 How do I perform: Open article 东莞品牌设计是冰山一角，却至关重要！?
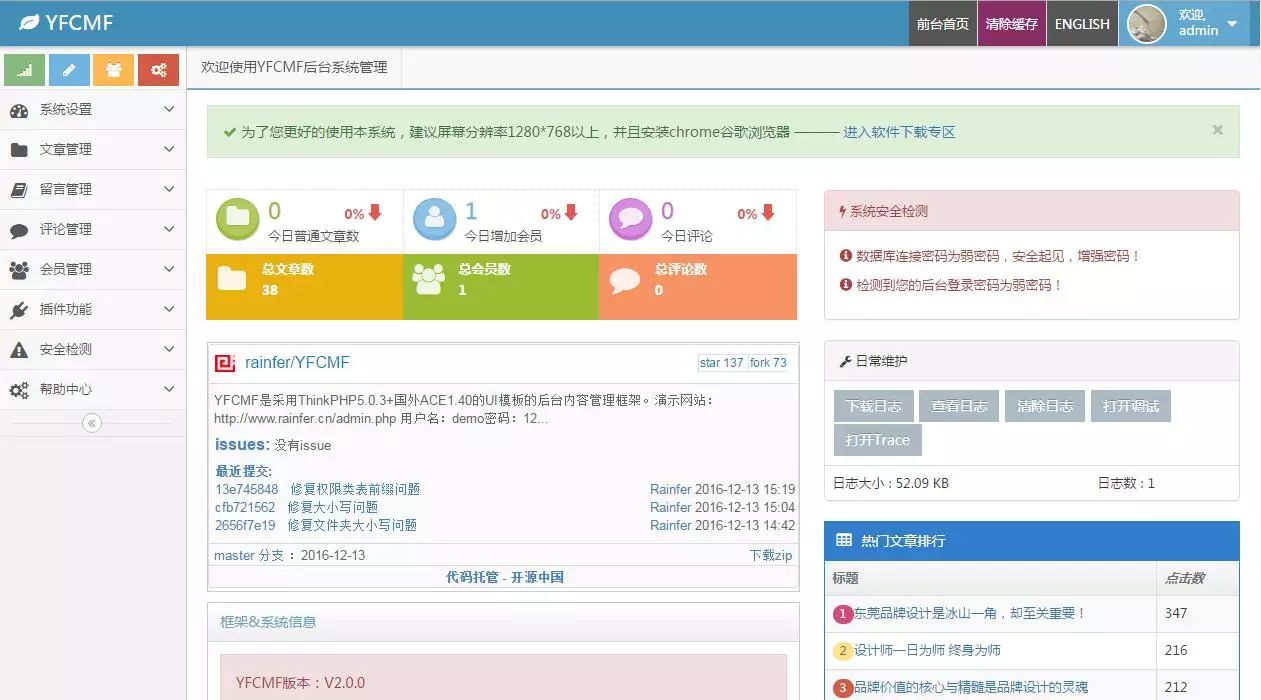point(969,613)
